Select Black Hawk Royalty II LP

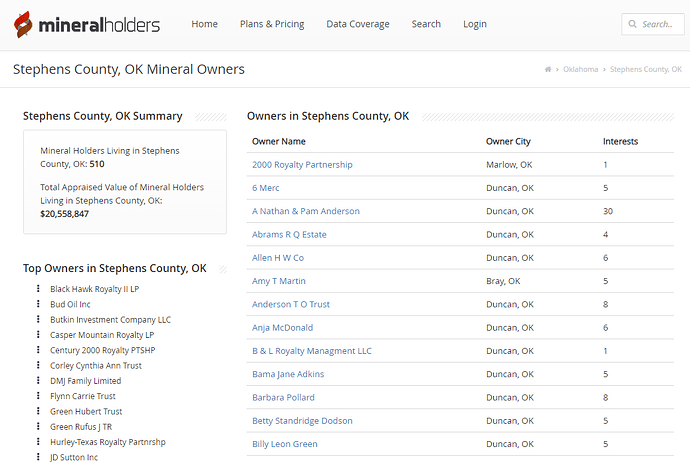click(95, 289)
